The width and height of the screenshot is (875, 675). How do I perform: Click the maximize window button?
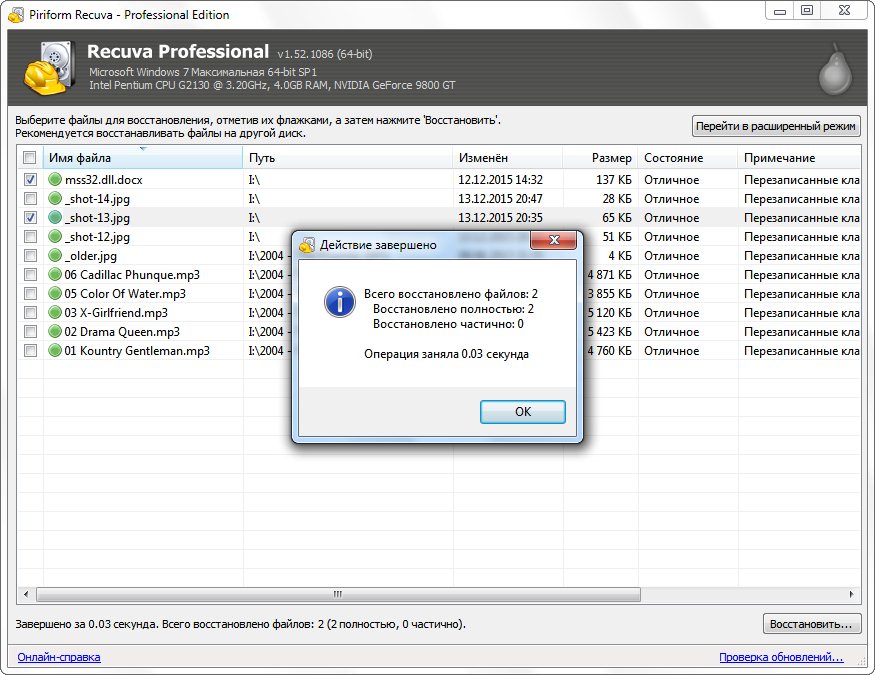(807, 10)
